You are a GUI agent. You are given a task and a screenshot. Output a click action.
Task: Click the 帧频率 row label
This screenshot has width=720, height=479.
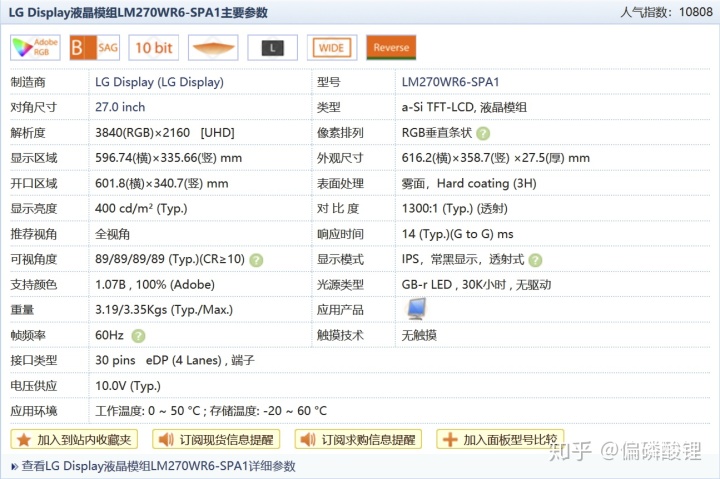tap(28, 335)
